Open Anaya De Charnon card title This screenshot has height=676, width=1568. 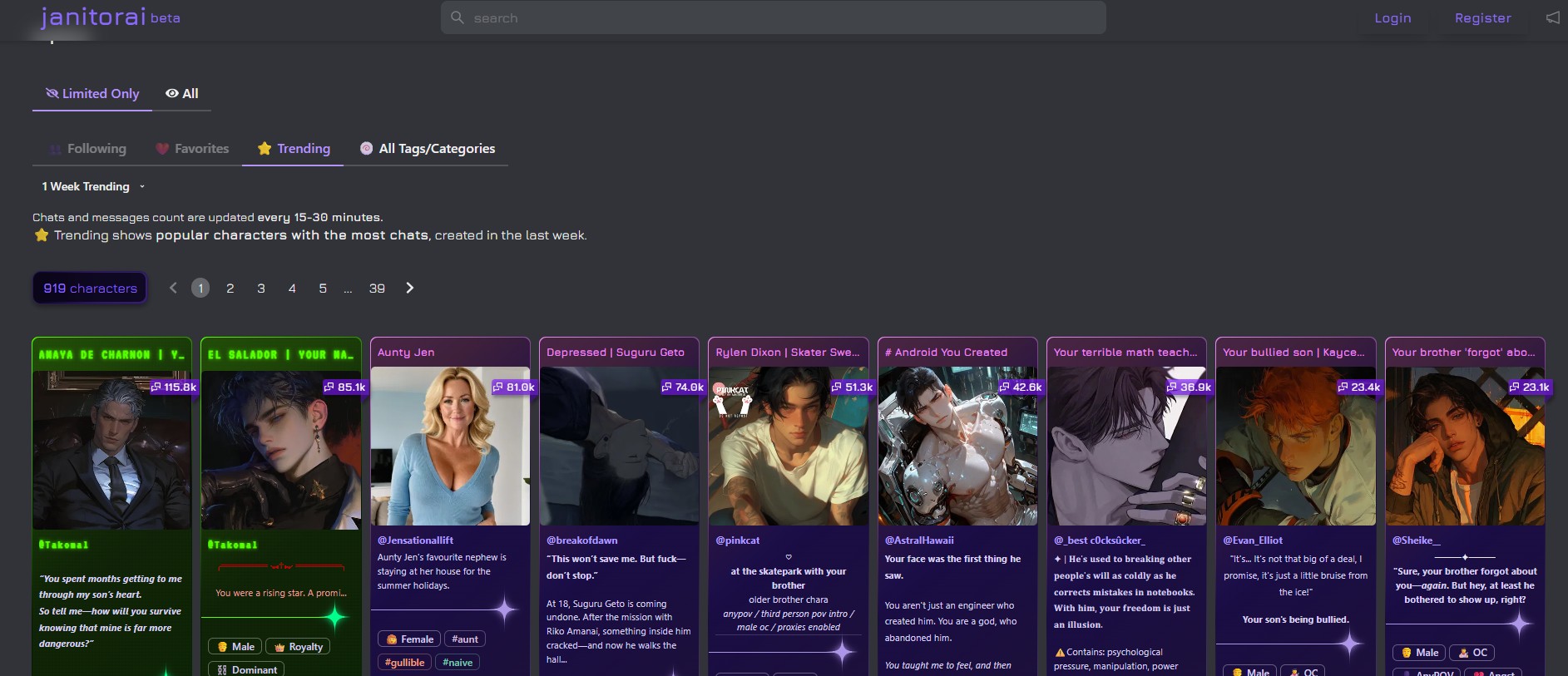pos(111,354)
